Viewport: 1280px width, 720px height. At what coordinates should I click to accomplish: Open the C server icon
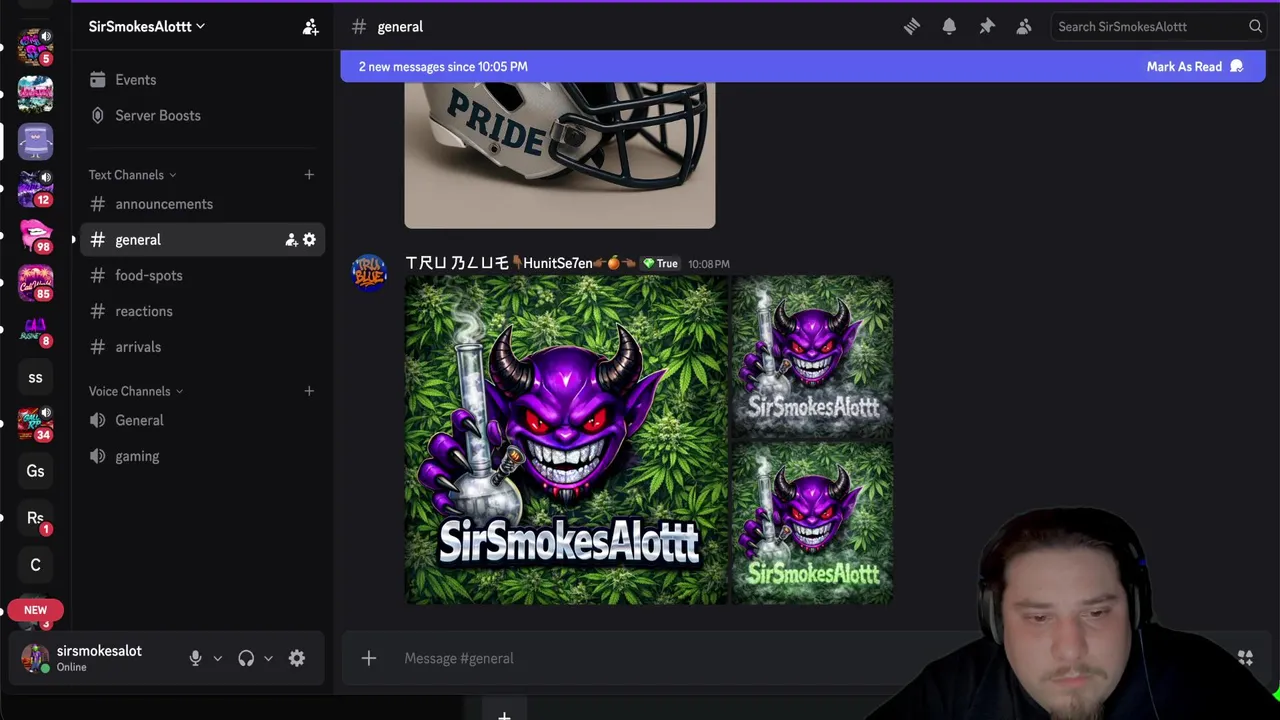pyautogui.click(x=35, y=565)
